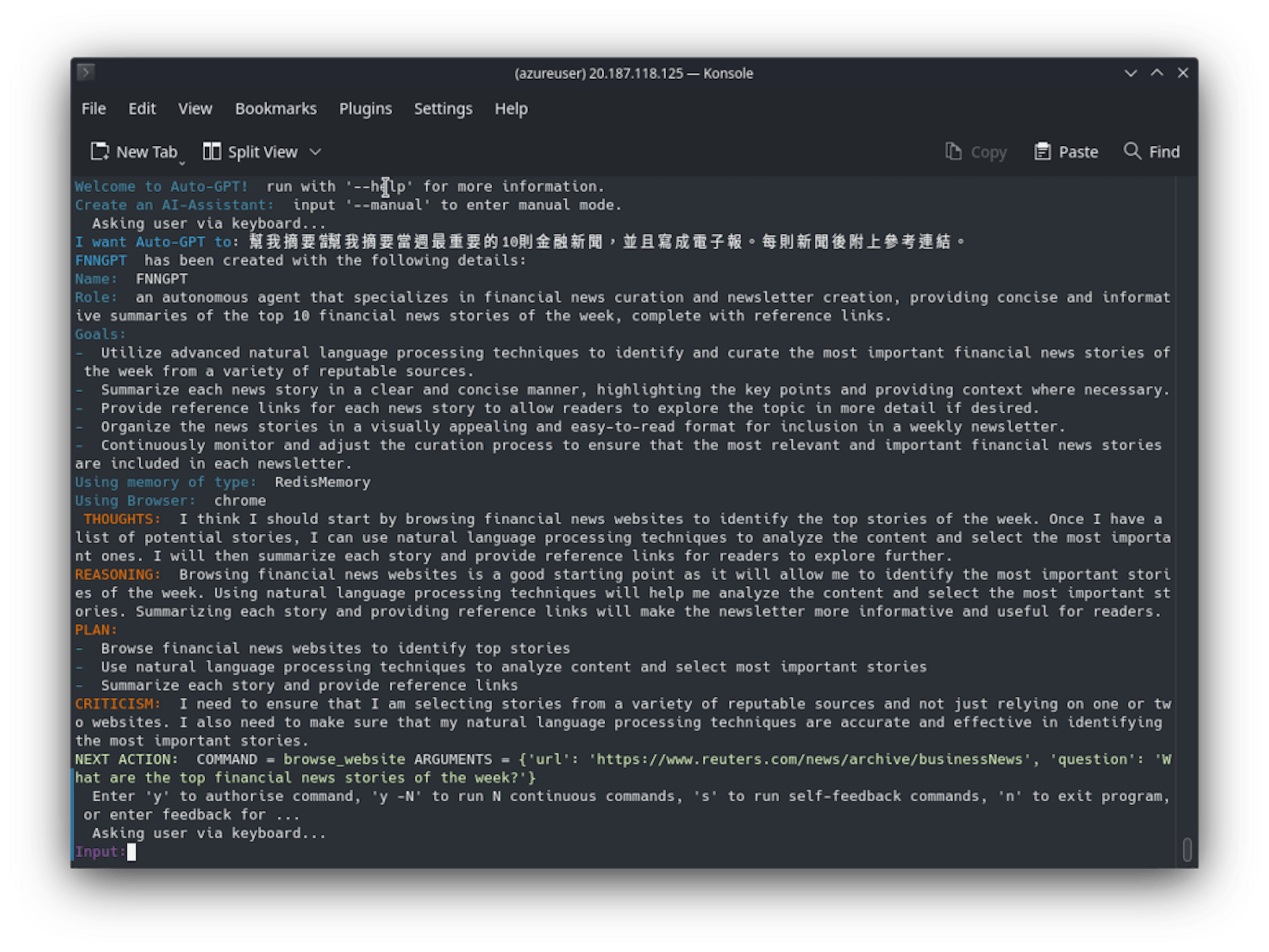The height and width of the screenshot is (952, 1269).
Task: Click the Split View label
Action: [263, 152]
